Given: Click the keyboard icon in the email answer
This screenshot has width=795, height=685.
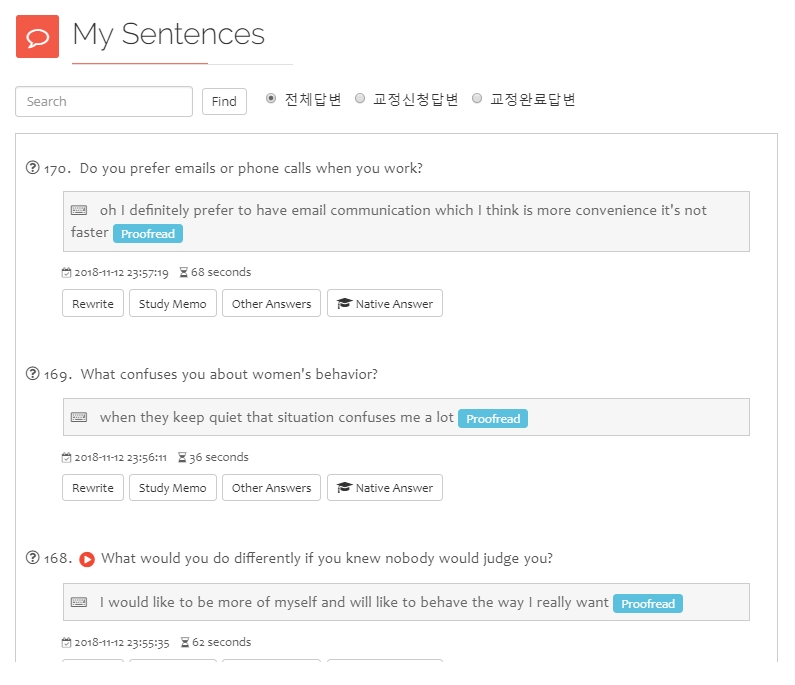Looking at the screenshot, I should [79, 211].
